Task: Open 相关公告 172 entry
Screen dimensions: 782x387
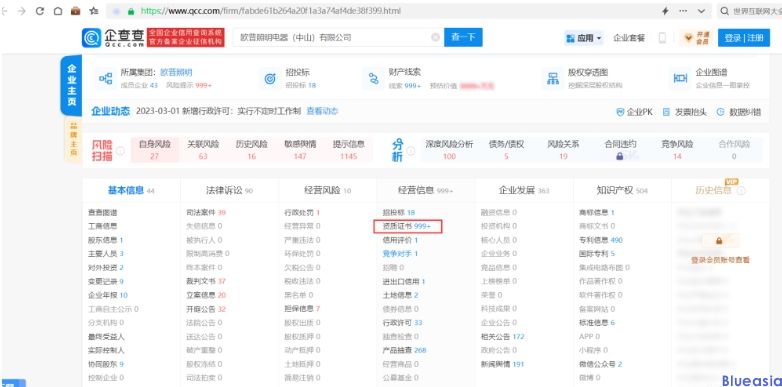Action: click(x=502, y=337)
